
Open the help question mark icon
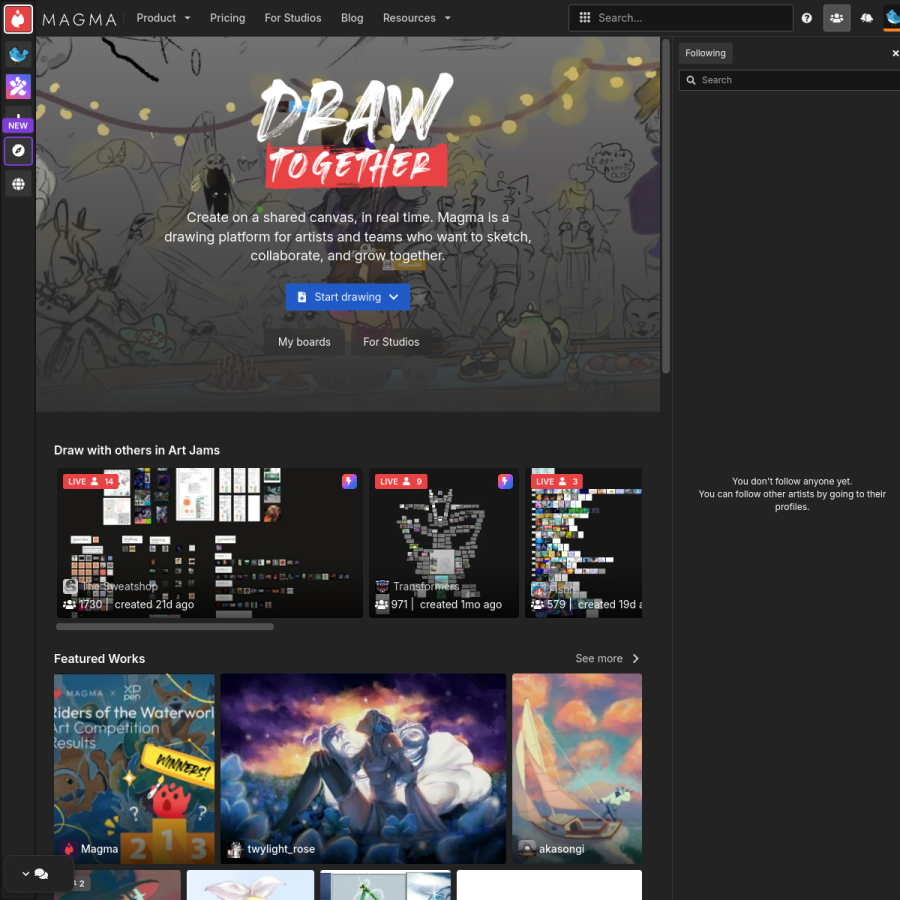coord(806,18)
